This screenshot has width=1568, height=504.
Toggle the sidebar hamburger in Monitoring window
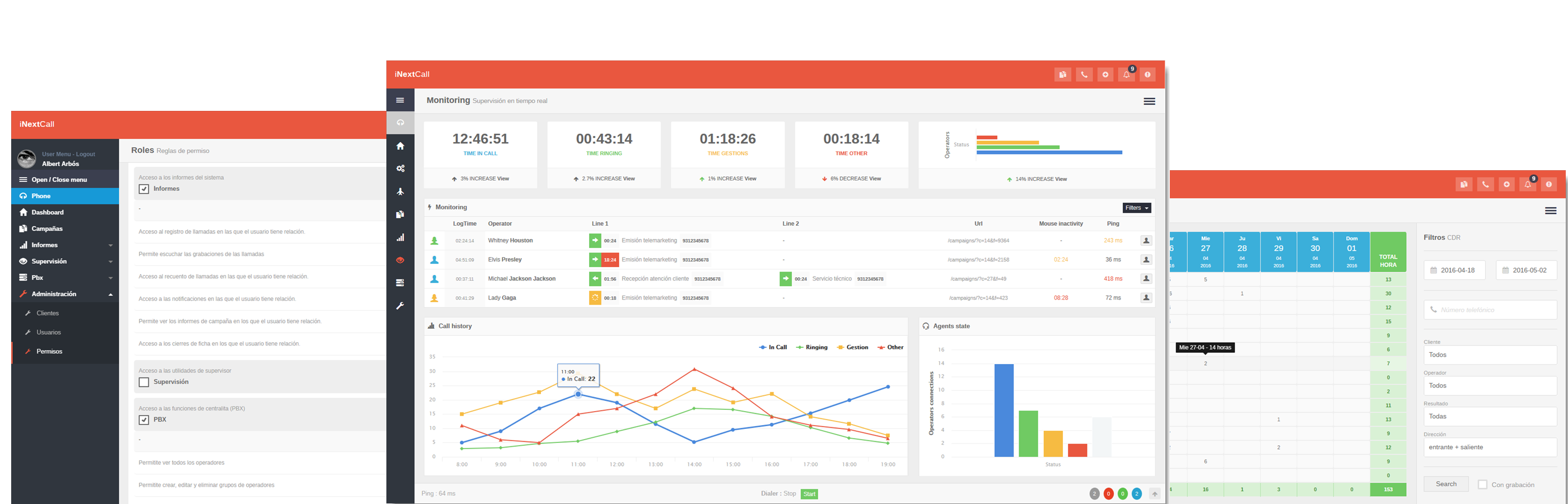[x=400, y=100]
